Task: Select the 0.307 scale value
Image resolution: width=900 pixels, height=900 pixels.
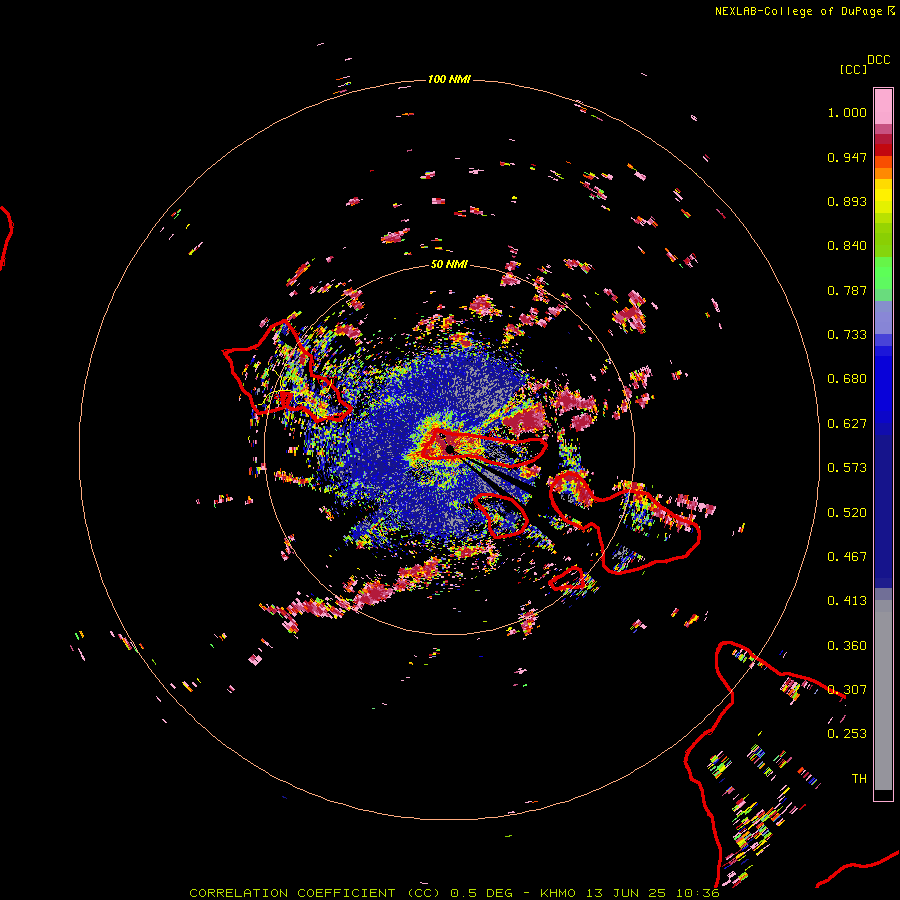Action: (847, 690)
